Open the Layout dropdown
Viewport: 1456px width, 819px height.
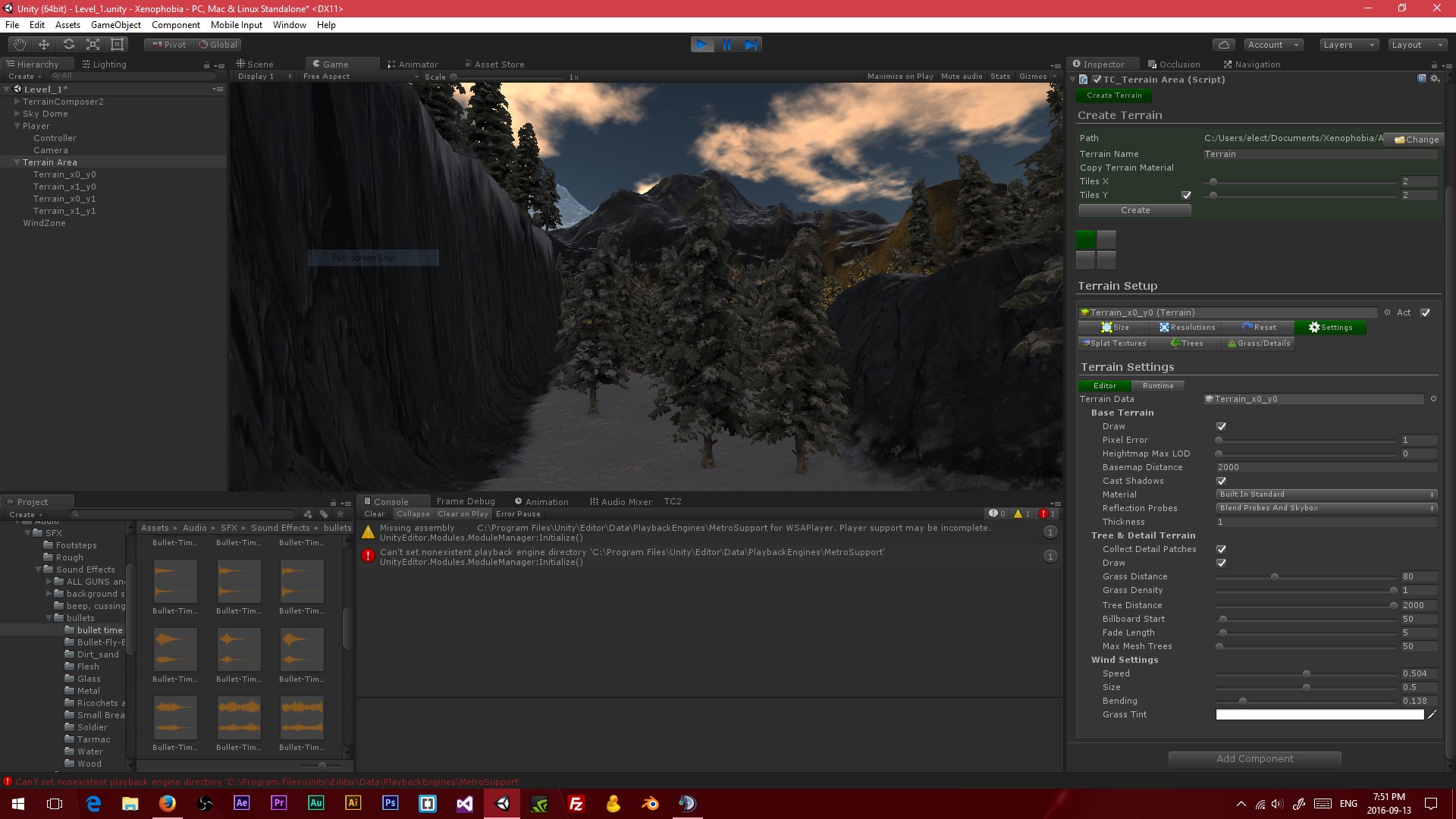[x=1417, y=45]
